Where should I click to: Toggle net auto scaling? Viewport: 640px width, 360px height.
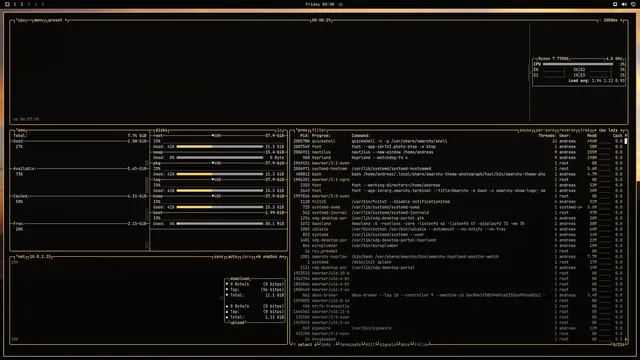click(232, 257)
